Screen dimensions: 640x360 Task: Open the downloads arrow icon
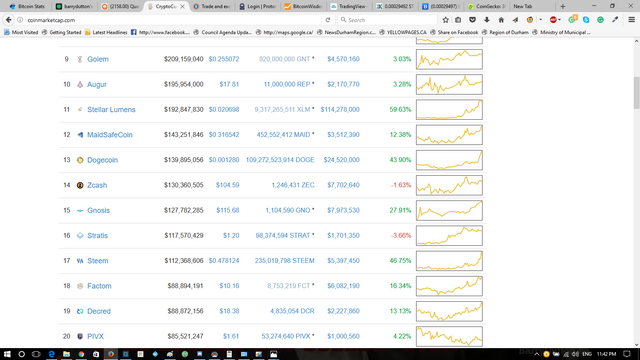click(x=487, y=20)
